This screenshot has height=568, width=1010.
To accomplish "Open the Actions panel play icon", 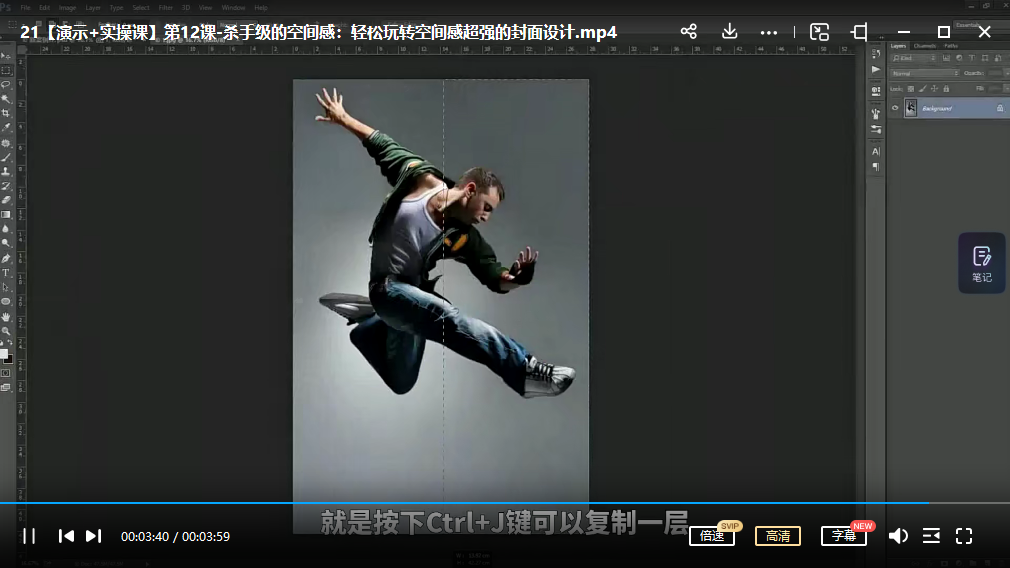I will click(x=876, y=70).
